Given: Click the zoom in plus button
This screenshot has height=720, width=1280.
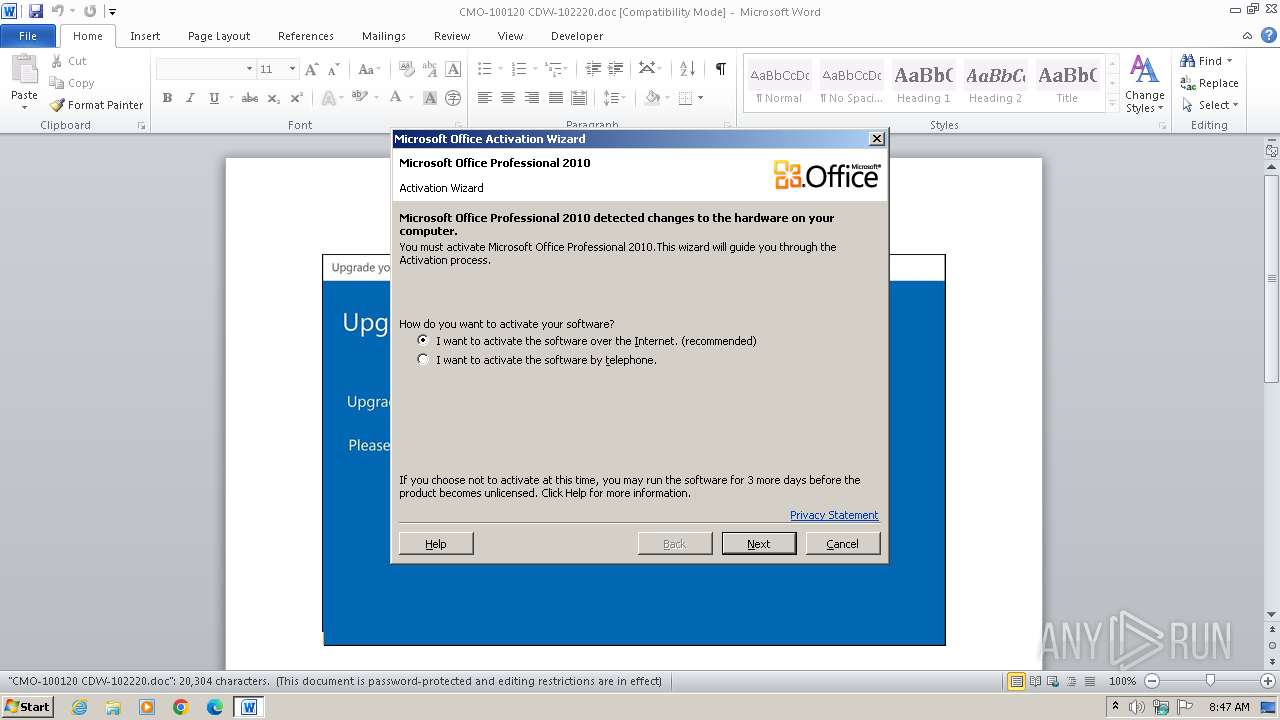Looking at the screenshot, I should pyautogui.click(x=1268, y=681).
